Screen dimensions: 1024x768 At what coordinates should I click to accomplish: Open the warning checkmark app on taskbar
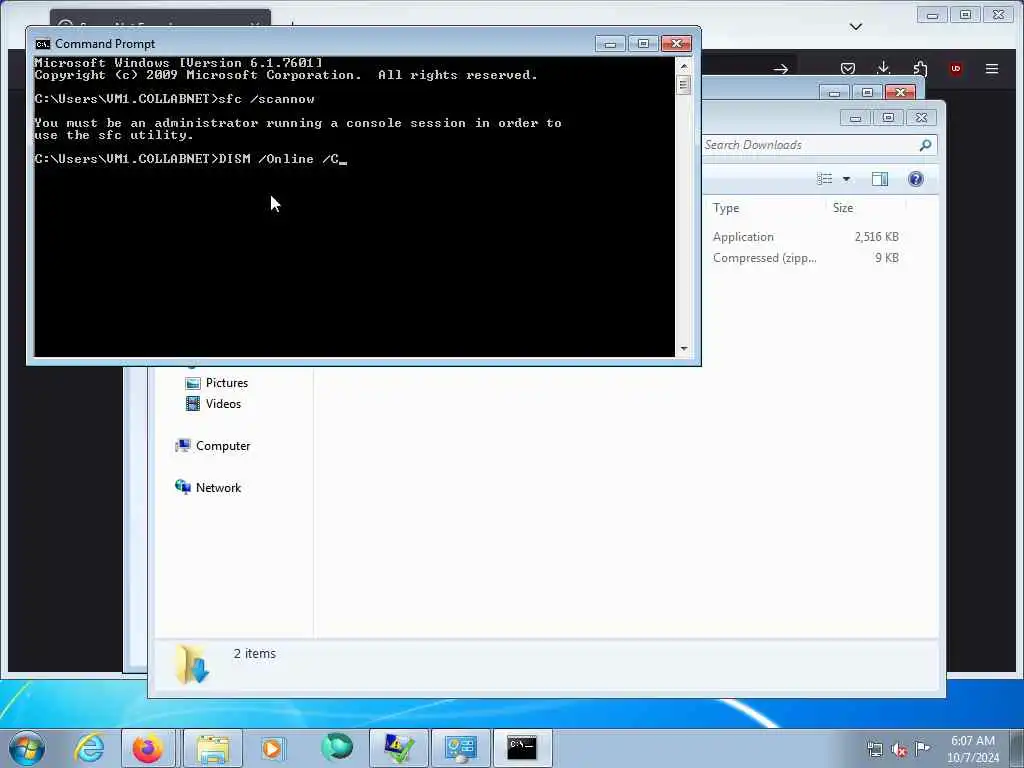pyautogui.click(x=399, y=748)
